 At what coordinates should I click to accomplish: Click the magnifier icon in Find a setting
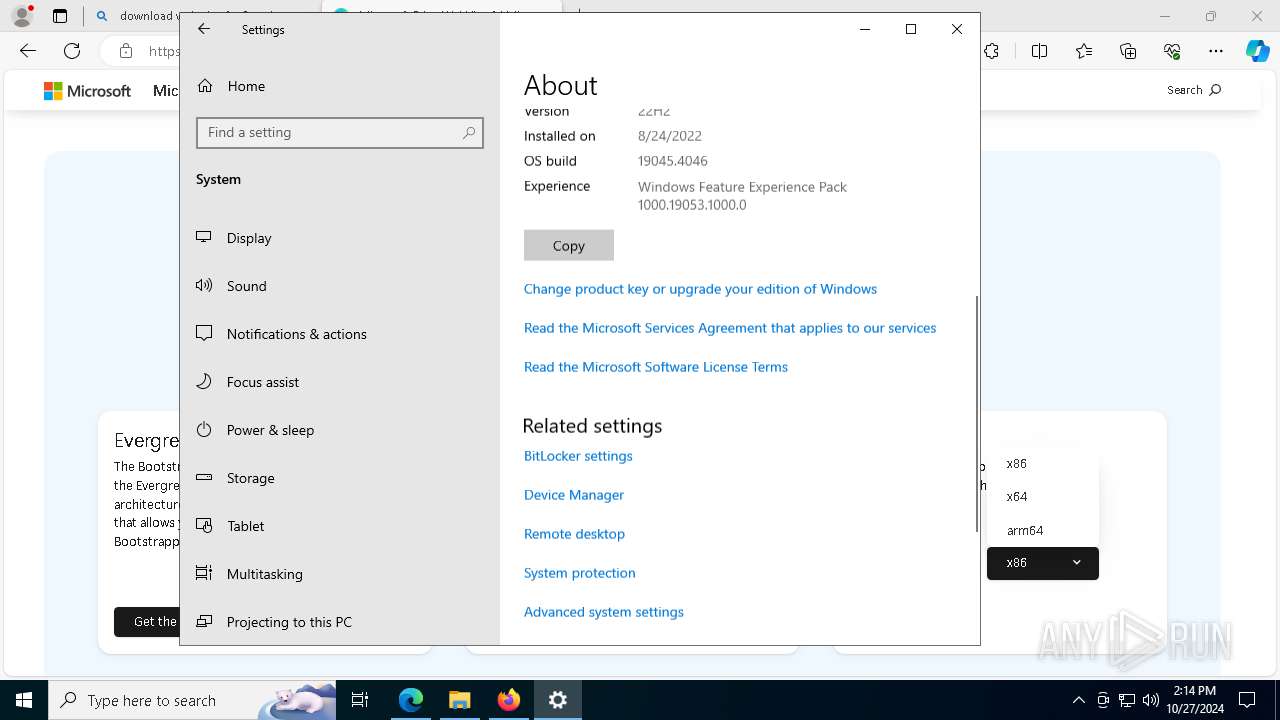468,132
